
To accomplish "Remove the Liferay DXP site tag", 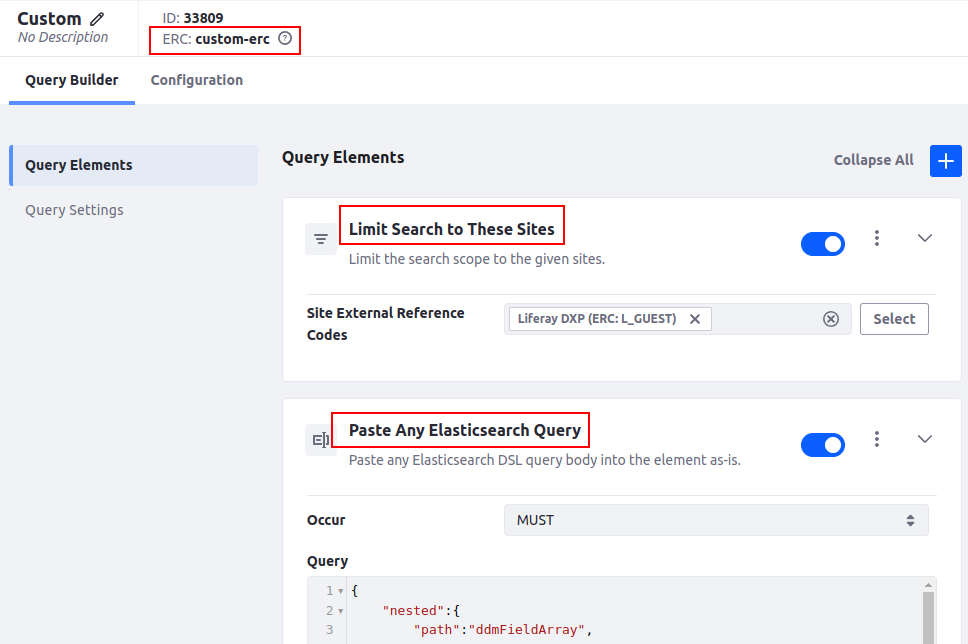I will click(x=695, y=319).
